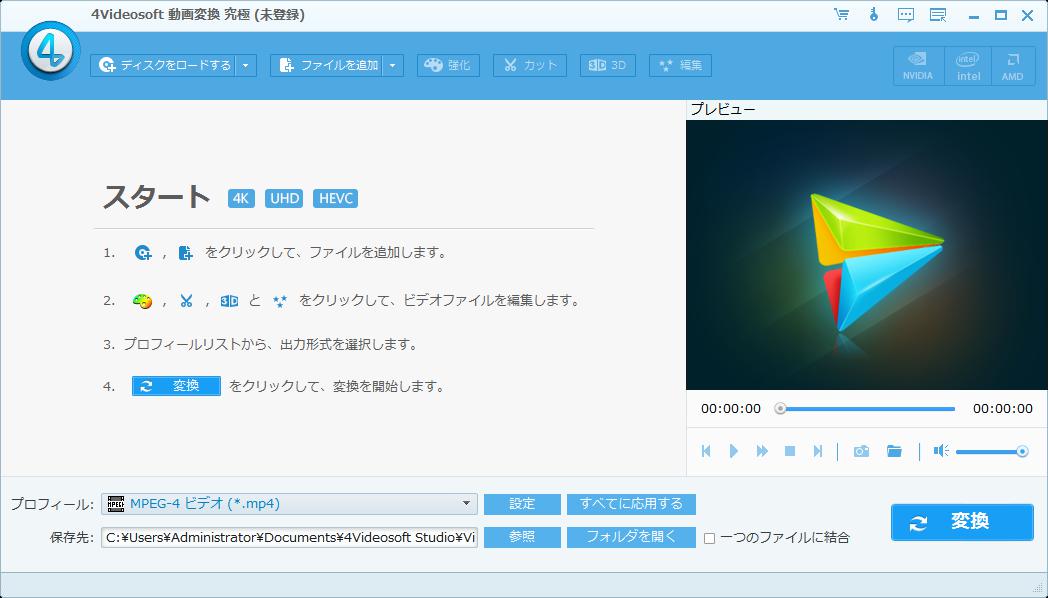1048x598 pixels.
Task: Click the HEVC badge
Action: pyautogui.click(x=336, y=198)
